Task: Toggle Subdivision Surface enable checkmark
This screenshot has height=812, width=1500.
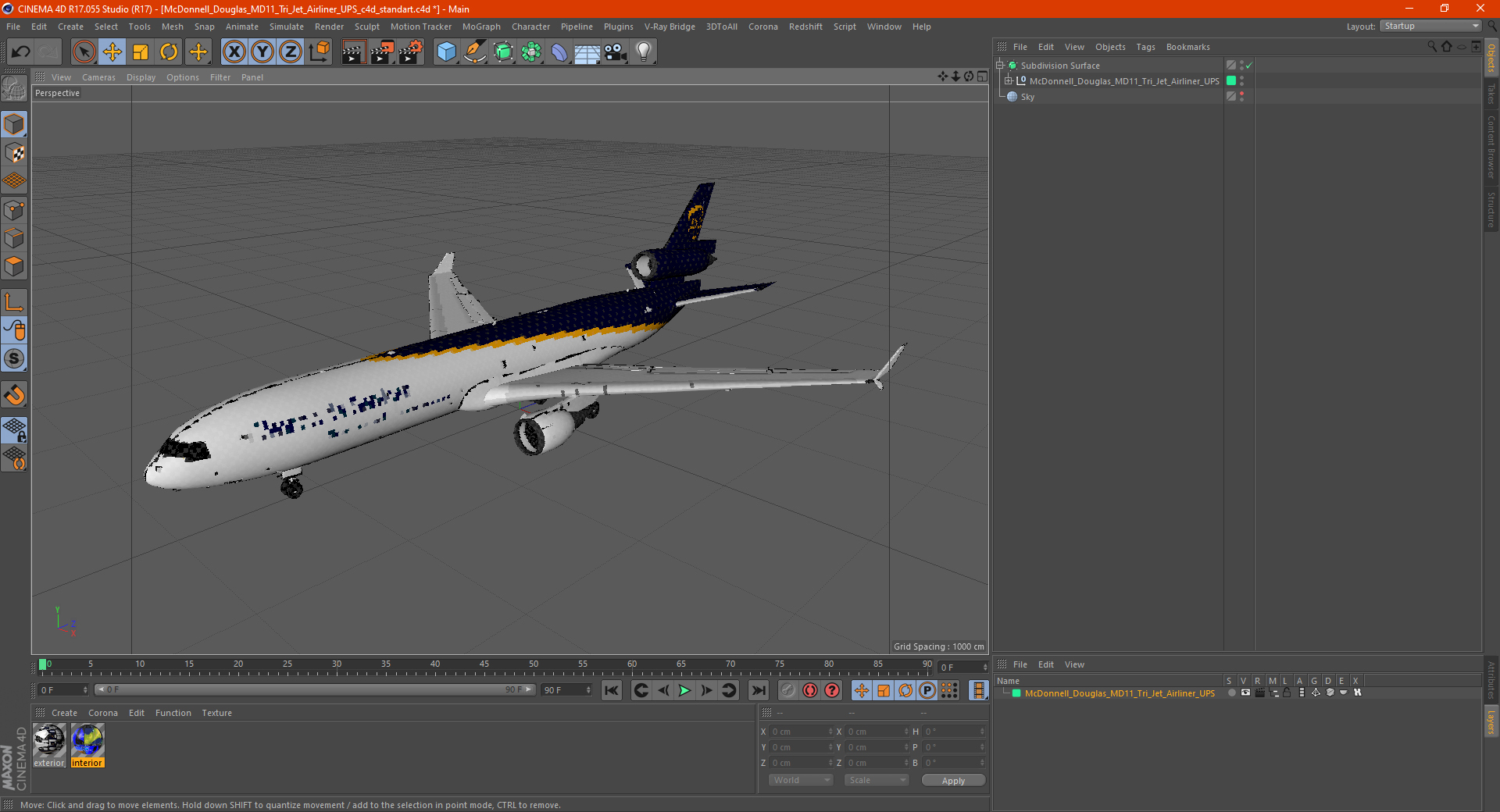Action: (x=1248, y=66)
